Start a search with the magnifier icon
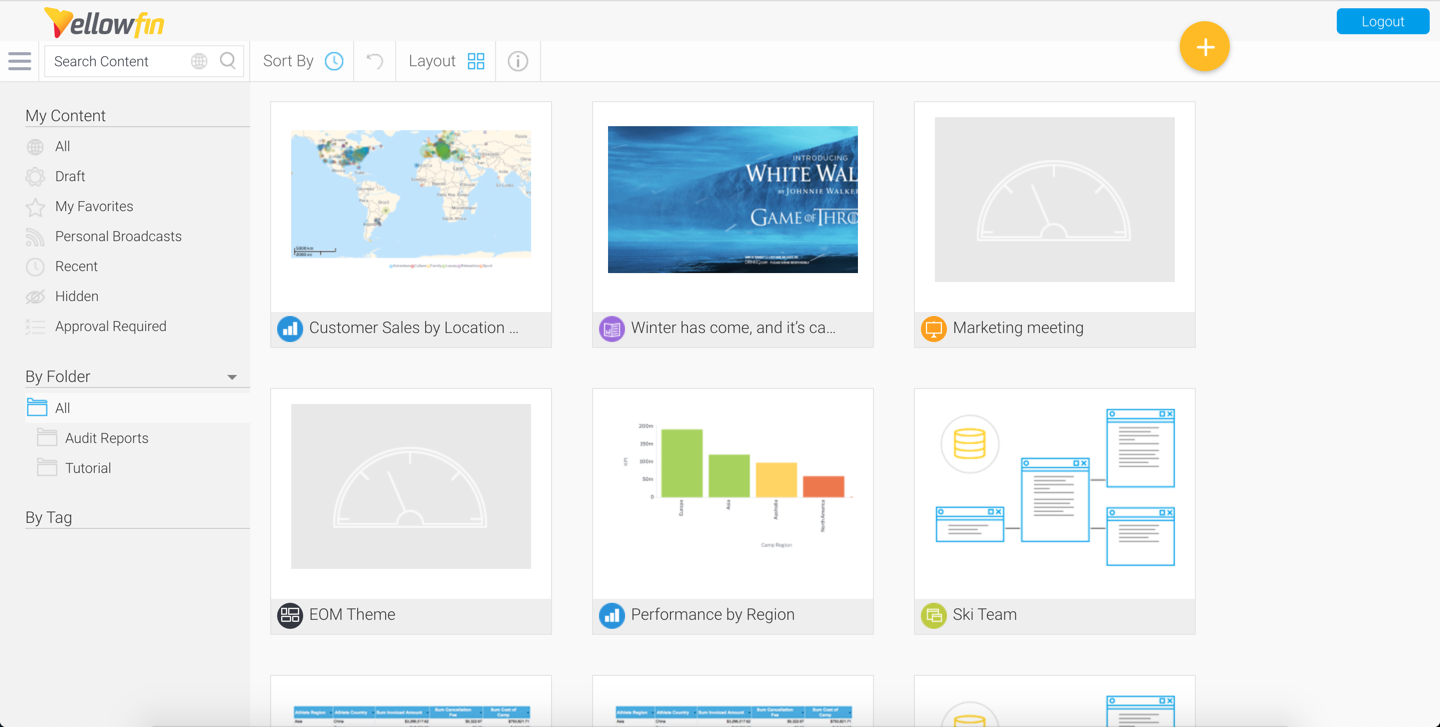The height and width of the screenshot is (727, 1440). (x=227, y=61)
